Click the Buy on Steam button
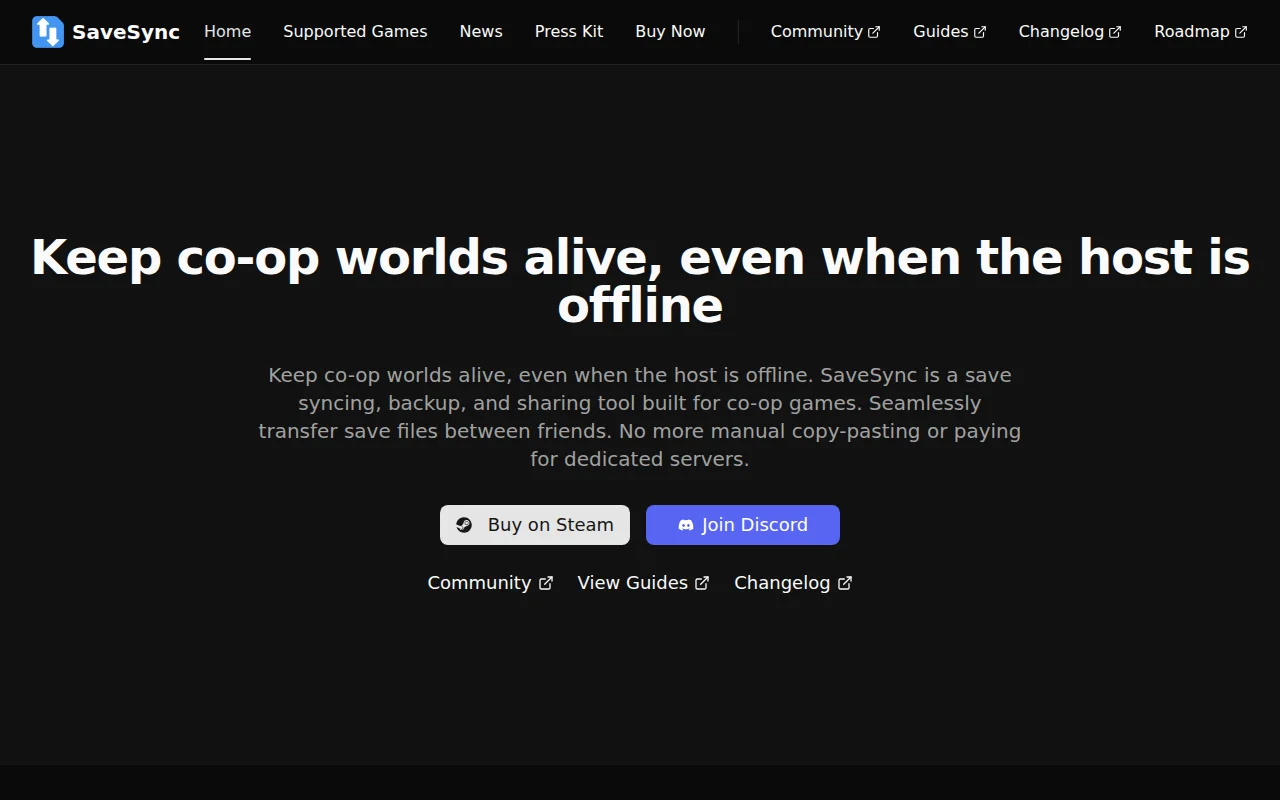1280x800 pixels. pyautogui.click(x=535, y=525)
